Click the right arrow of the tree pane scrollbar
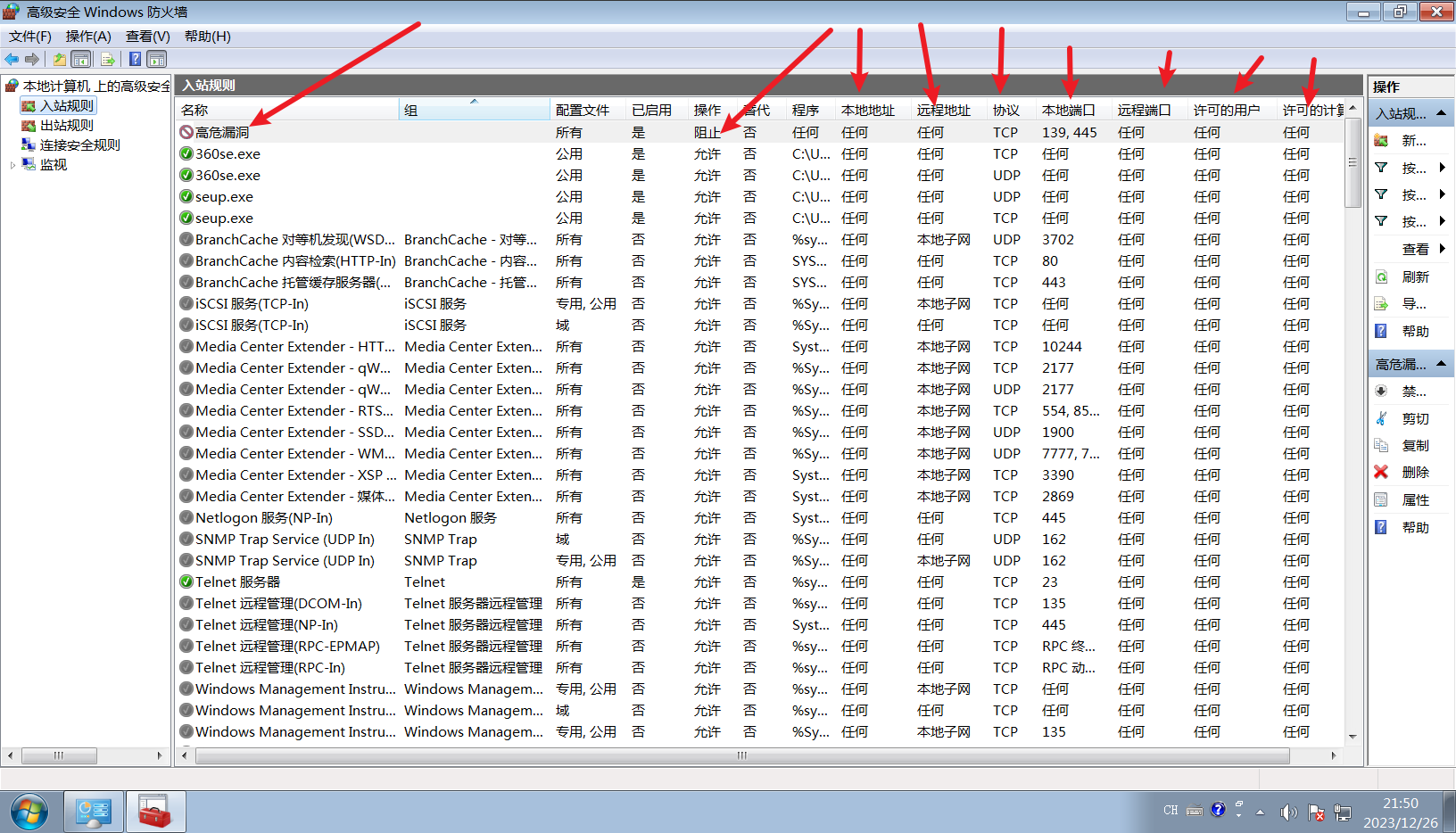The height and width of the screenshot is (833, 1456). pyautogui.click(x=160, y=755)
